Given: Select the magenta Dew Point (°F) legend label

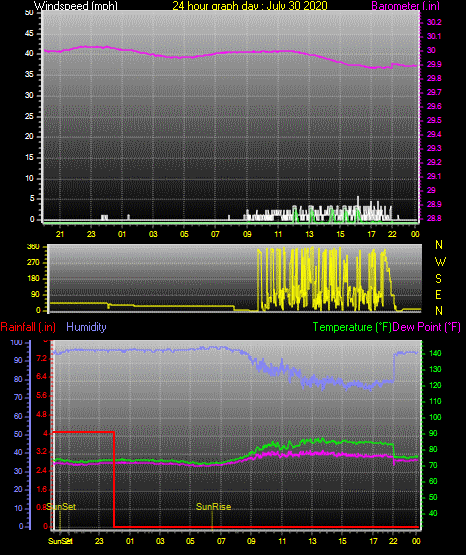Looking at the screenshot, I should pyautogui.click(x=427, y=327).
